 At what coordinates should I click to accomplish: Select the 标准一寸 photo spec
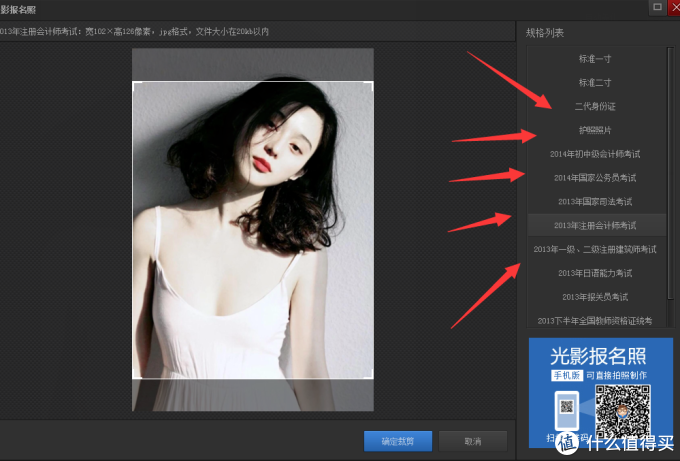595,59
